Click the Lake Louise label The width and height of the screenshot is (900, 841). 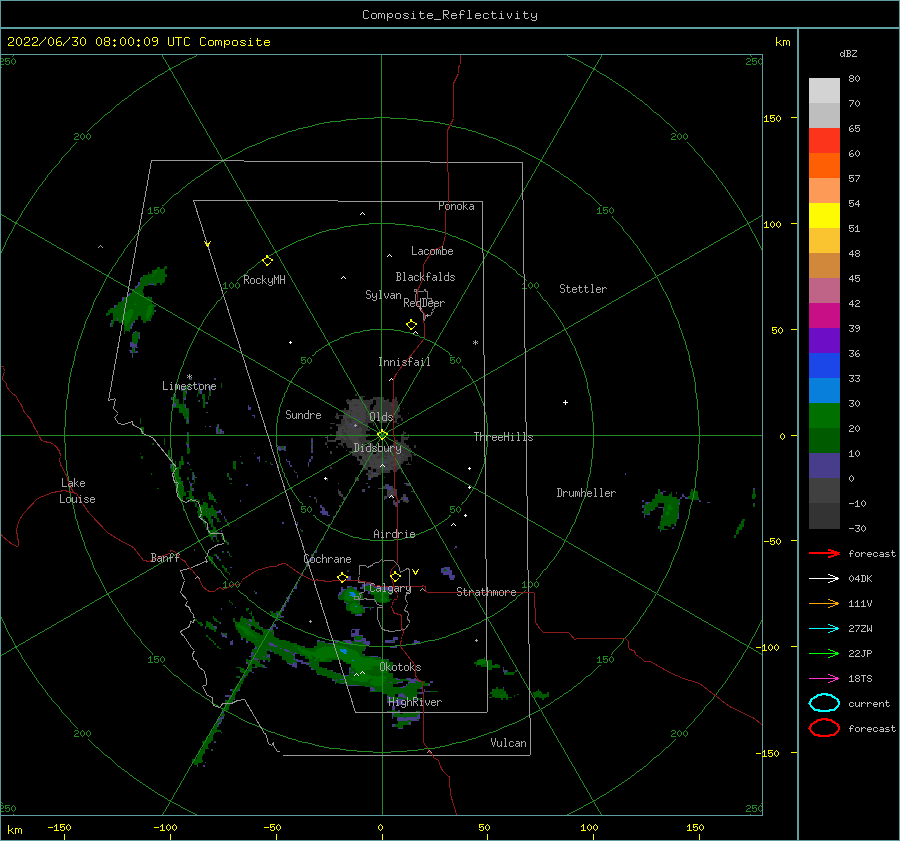(77, 491)
